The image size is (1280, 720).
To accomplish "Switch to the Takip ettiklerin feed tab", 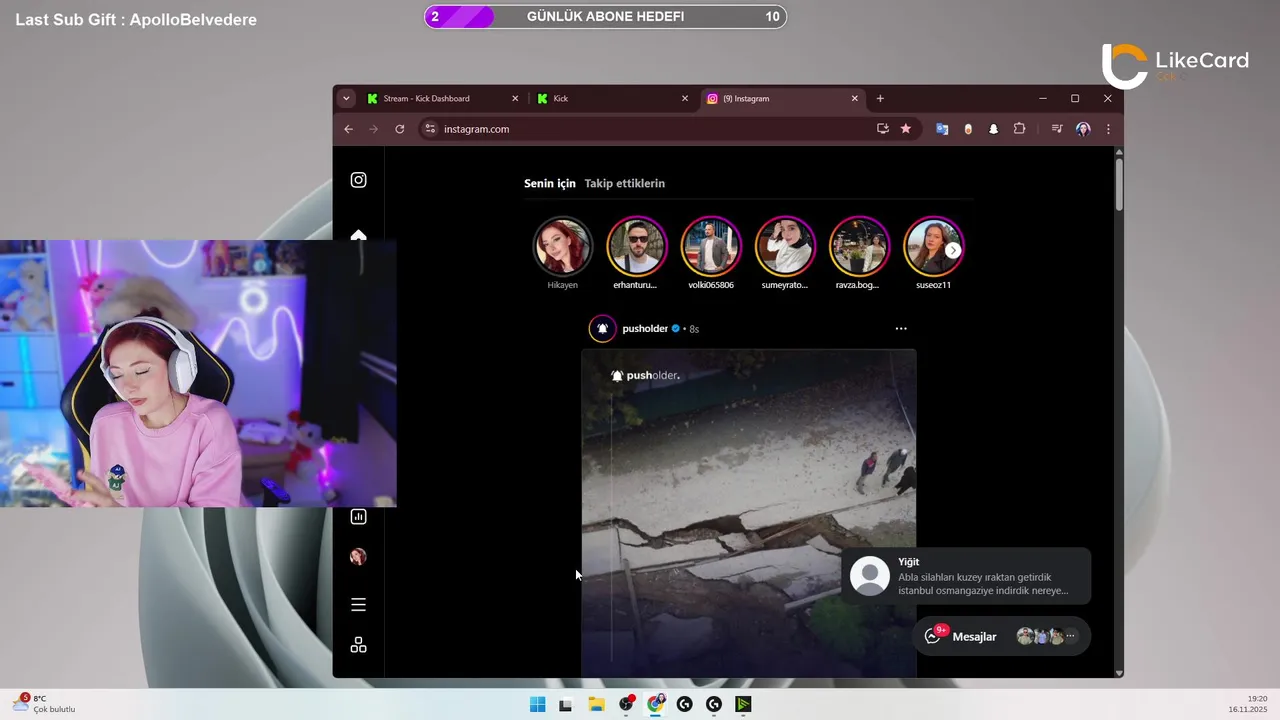I will pyautogui.click(x=625, y=183).
